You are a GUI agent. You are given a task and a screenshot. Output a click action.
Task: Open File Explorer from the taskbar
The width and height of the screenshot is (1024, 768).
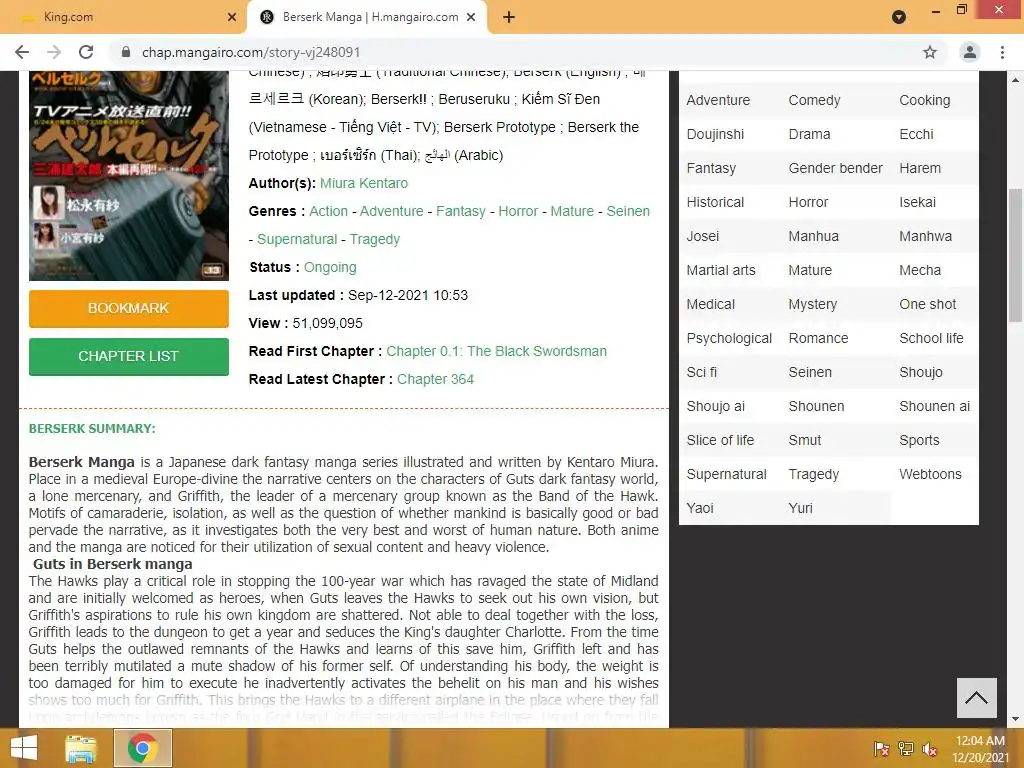(x=81, y=748)
